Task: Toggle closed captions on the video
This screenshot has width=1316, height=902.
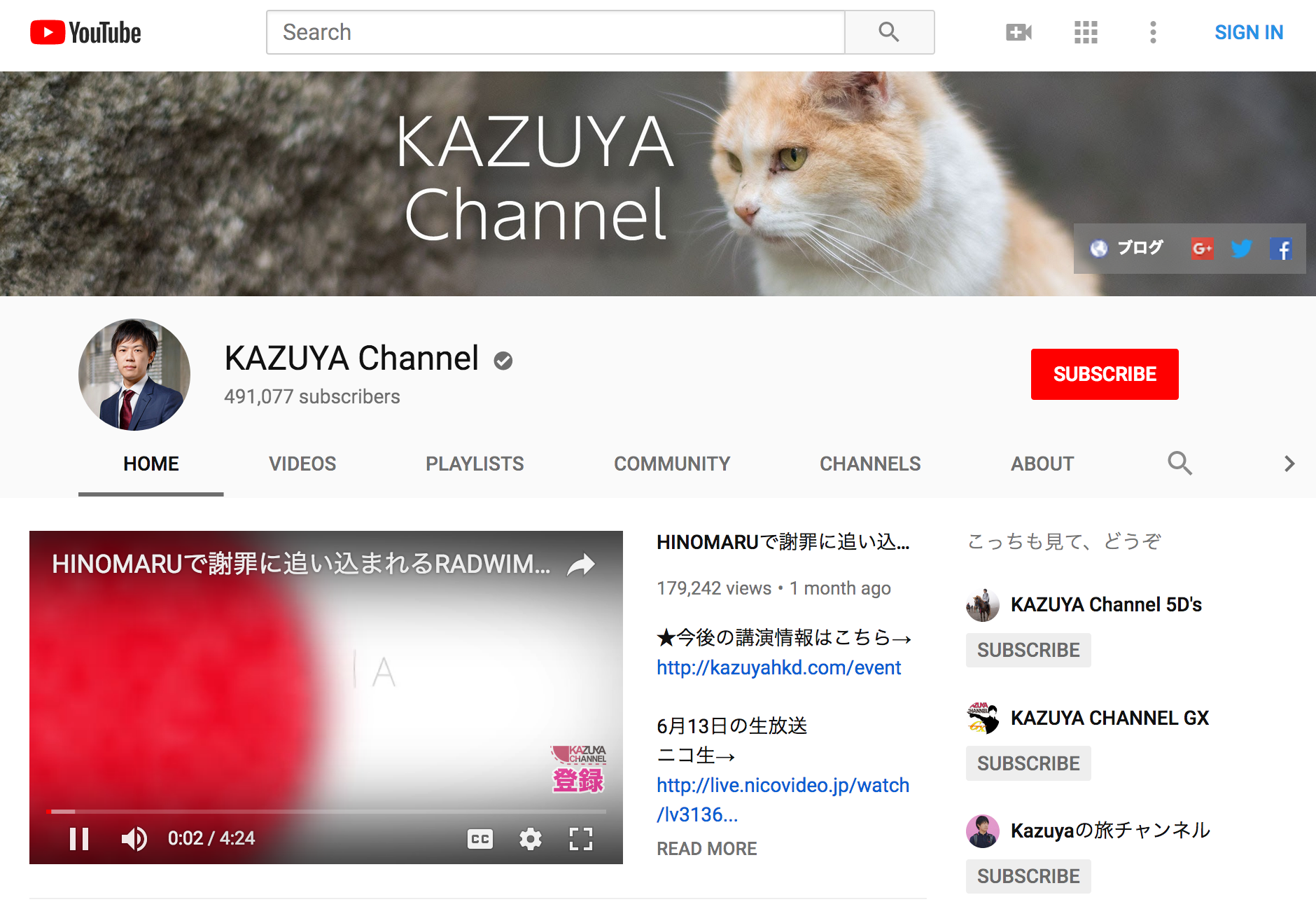Action: click(x=480, y=838)
